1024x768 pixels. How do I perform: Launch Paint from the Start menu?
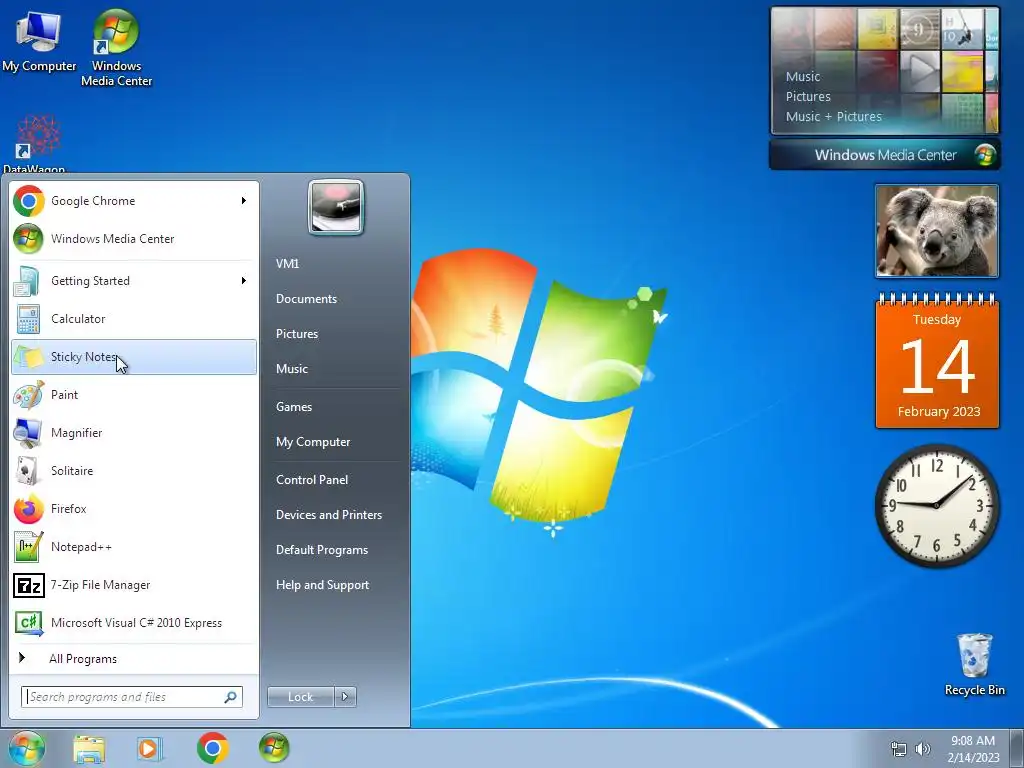(x=134, y=394)
